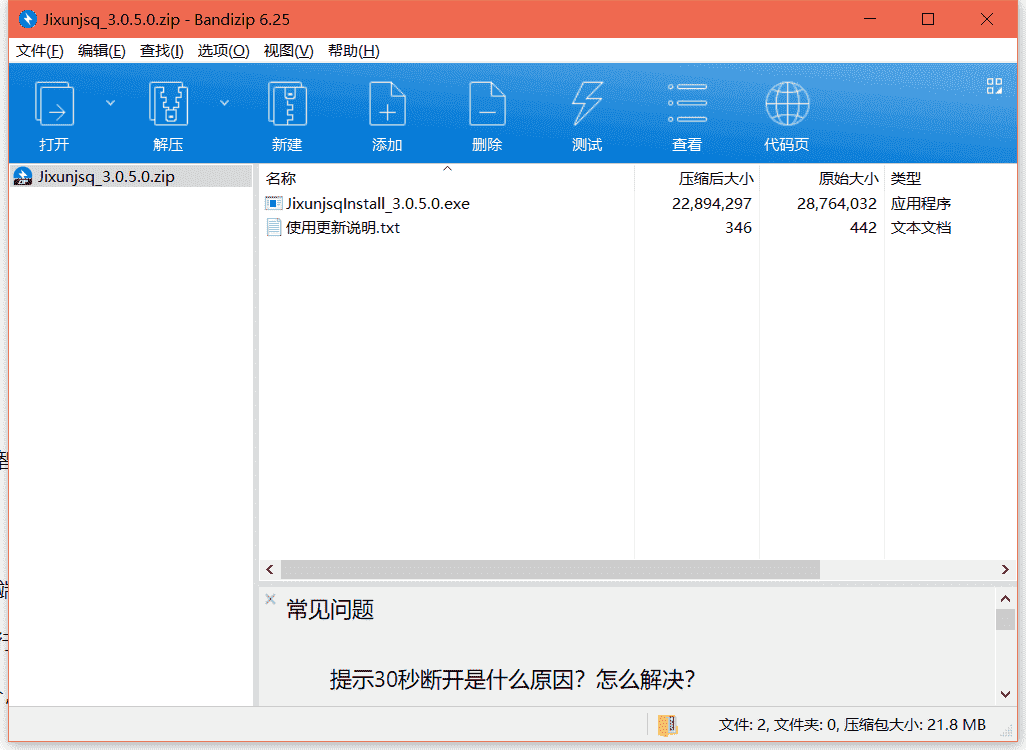The width and height of the screenshot is (1026, 750).
Task: Maximize the Bandizip window
Action: (928, 19)
